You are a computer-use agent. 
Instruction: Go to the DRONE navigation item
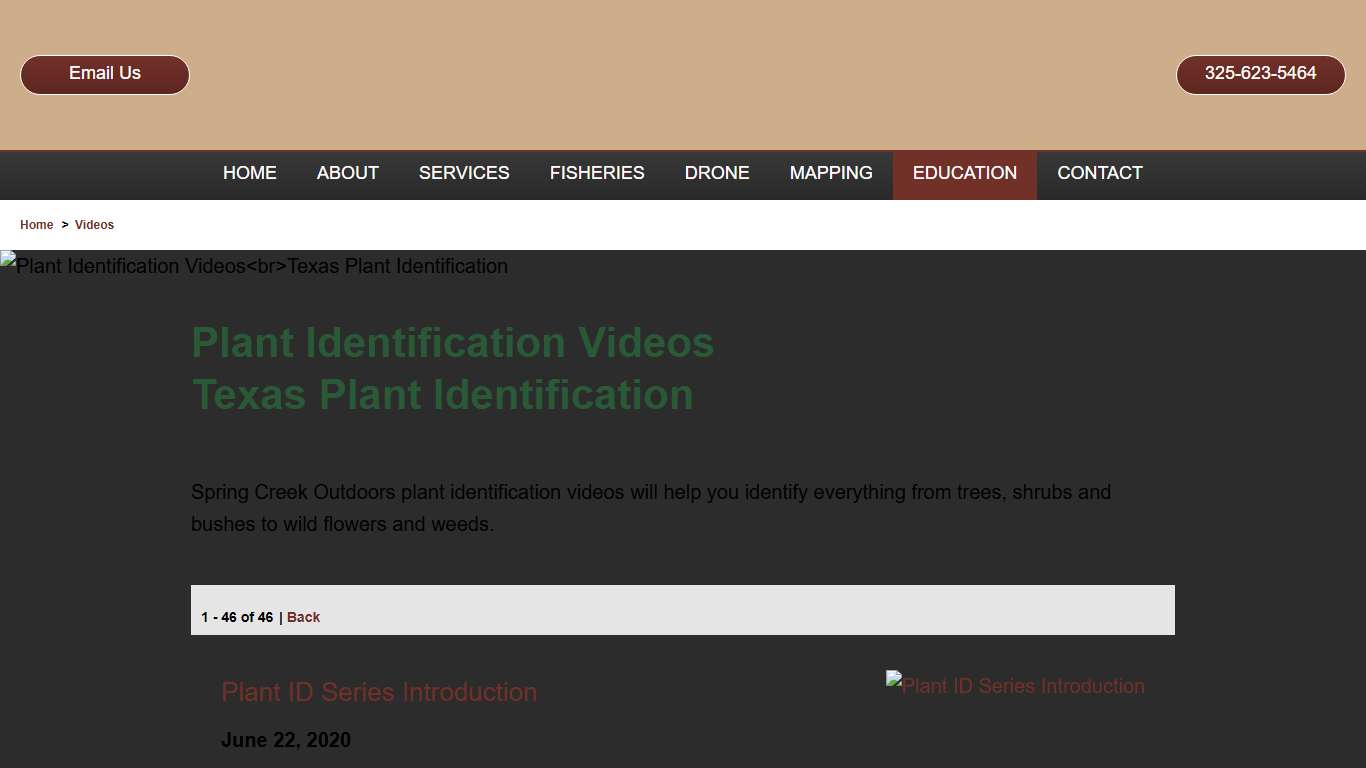(716, 173)
